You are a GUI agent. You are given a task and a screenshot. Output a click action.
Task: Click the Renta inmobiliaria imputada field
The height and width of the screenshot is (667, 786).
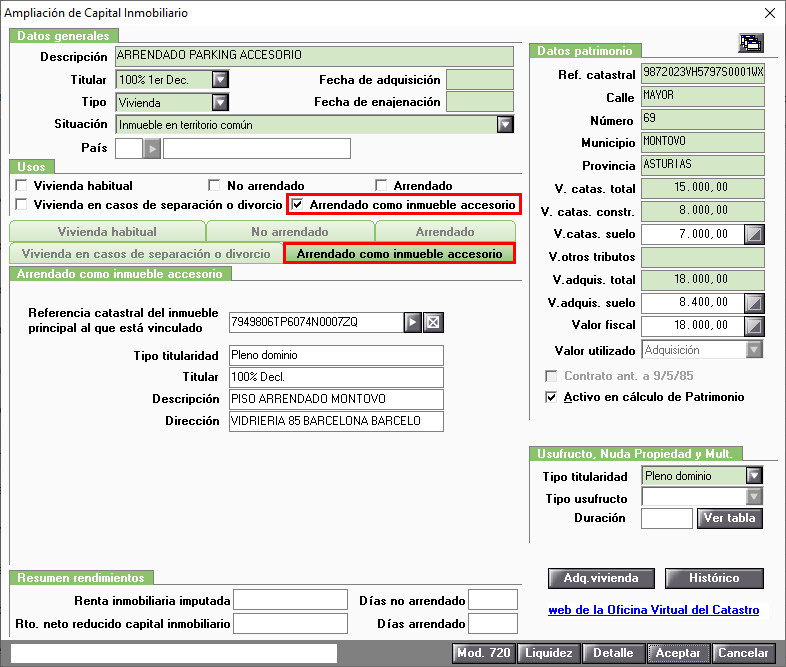point(291,600)
